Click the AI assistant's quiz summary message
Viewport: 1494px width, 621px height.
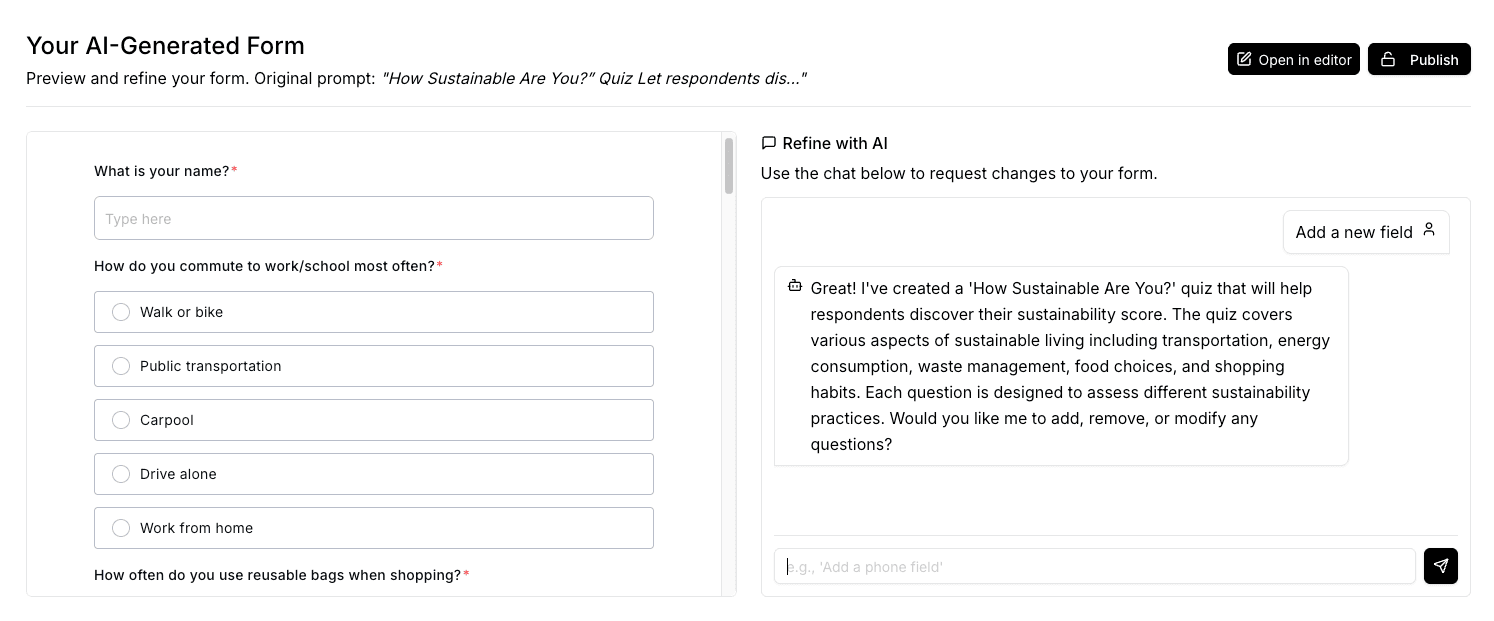click(1060, 366)
